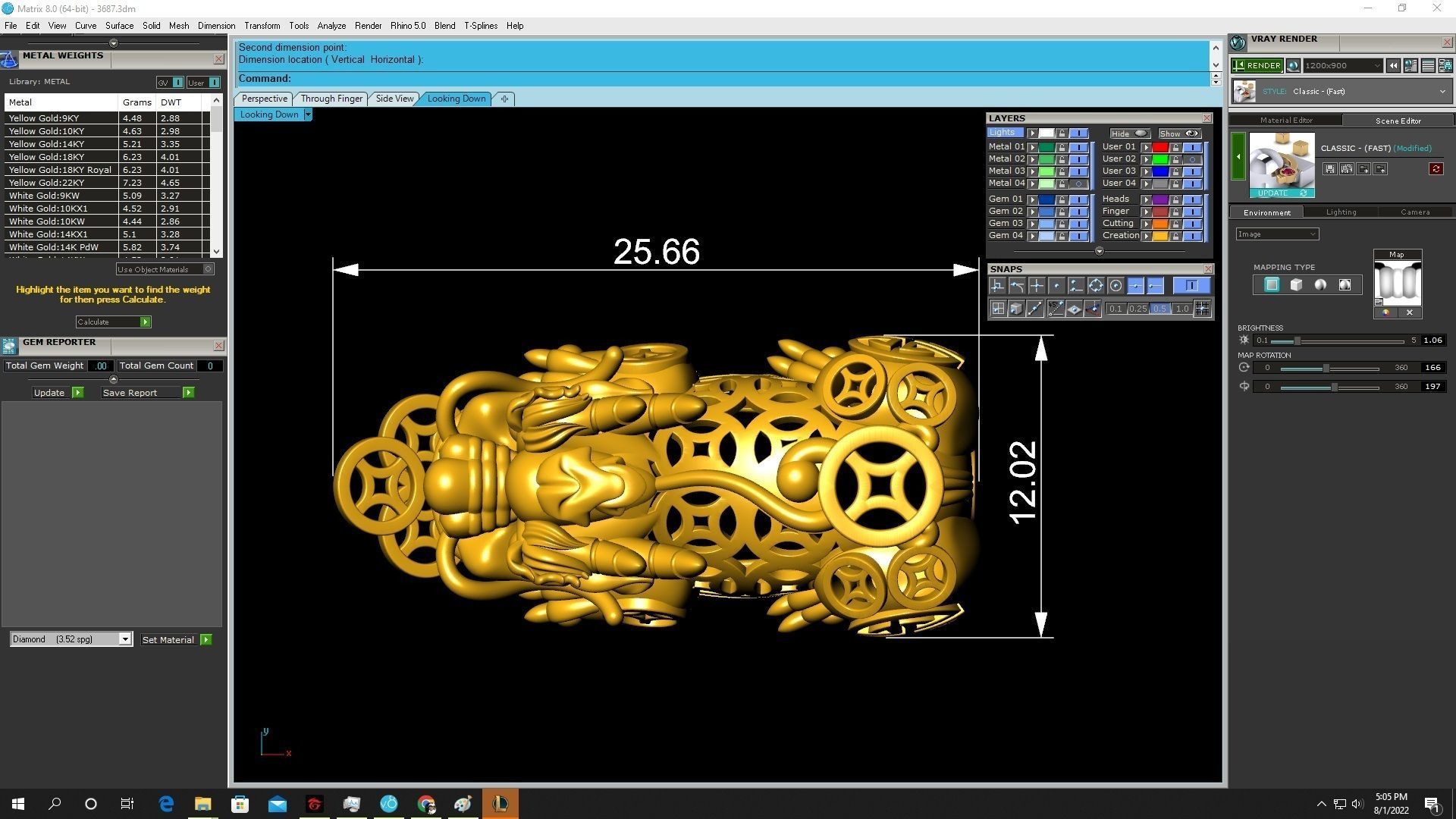The image size is (1456, 819).
Task: Click the orange color swatch of Cutting layer
Action: tap(1160, 224)
